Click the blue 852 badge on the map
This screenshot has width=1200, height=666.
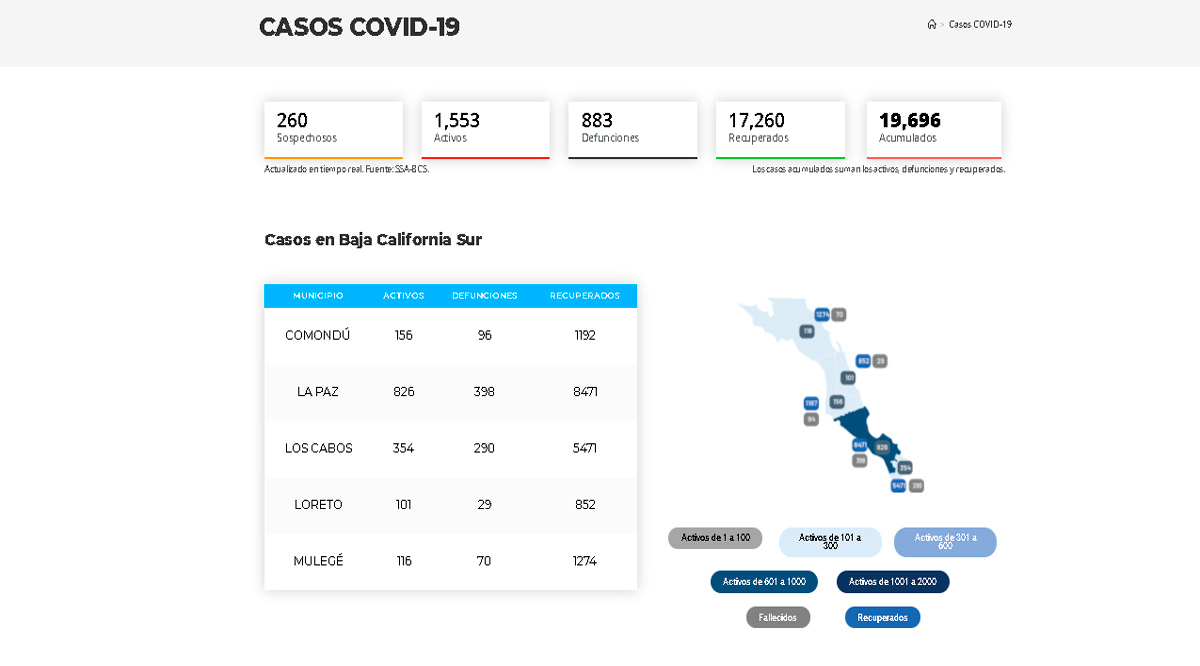tap(863, 361)
